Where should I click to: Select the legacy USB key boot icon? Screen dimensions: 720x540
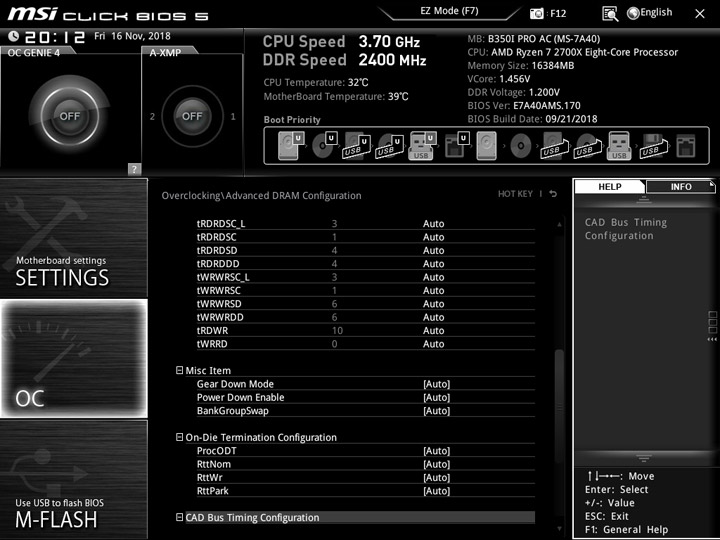click(619, 146)
